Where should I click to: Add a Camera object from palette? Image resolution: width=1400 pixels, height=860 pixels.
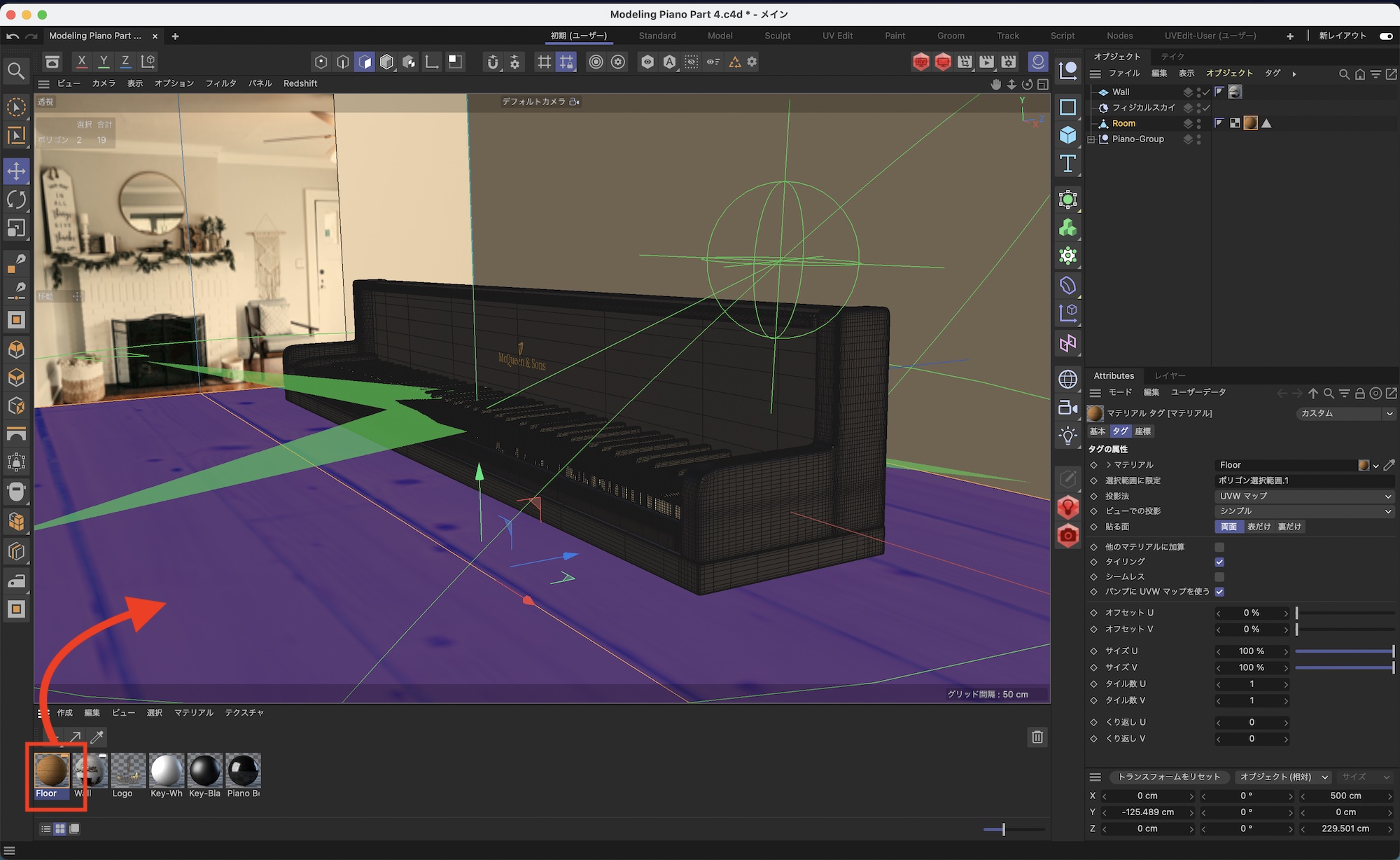(x=1067, y=408)
